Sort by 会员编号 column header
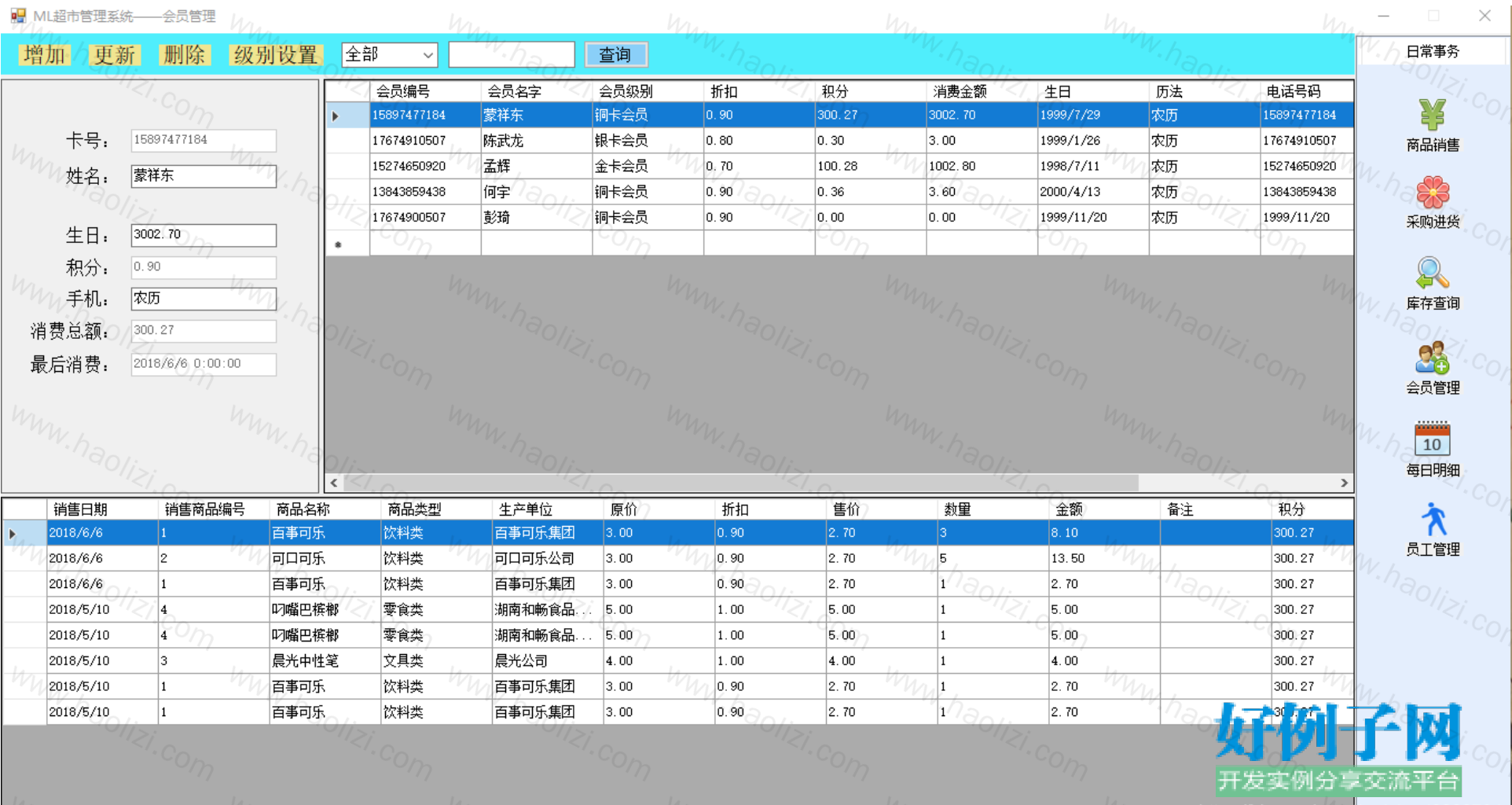The image size is (1512, 805). point(425,91)
